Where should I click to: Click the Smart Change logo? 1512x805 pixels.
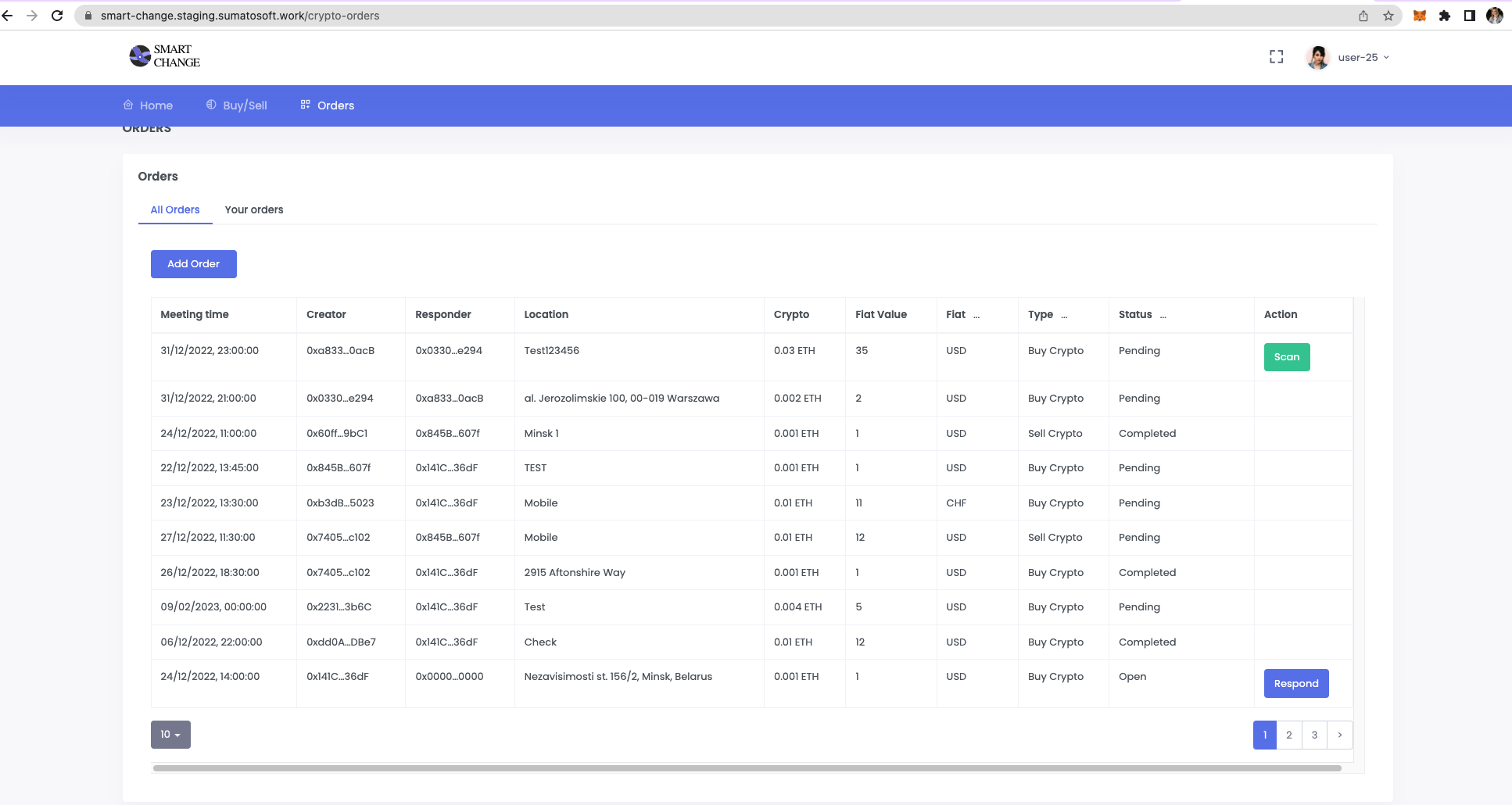click(x=164, y=56)
